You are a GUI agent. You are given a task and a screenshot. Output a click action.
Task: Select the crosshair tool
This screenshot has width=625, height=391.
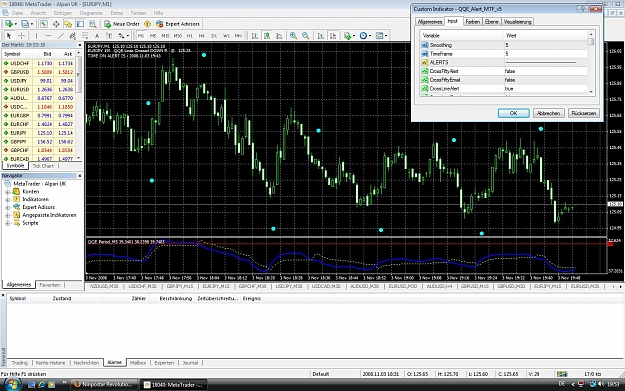click(x=22, y=36)
